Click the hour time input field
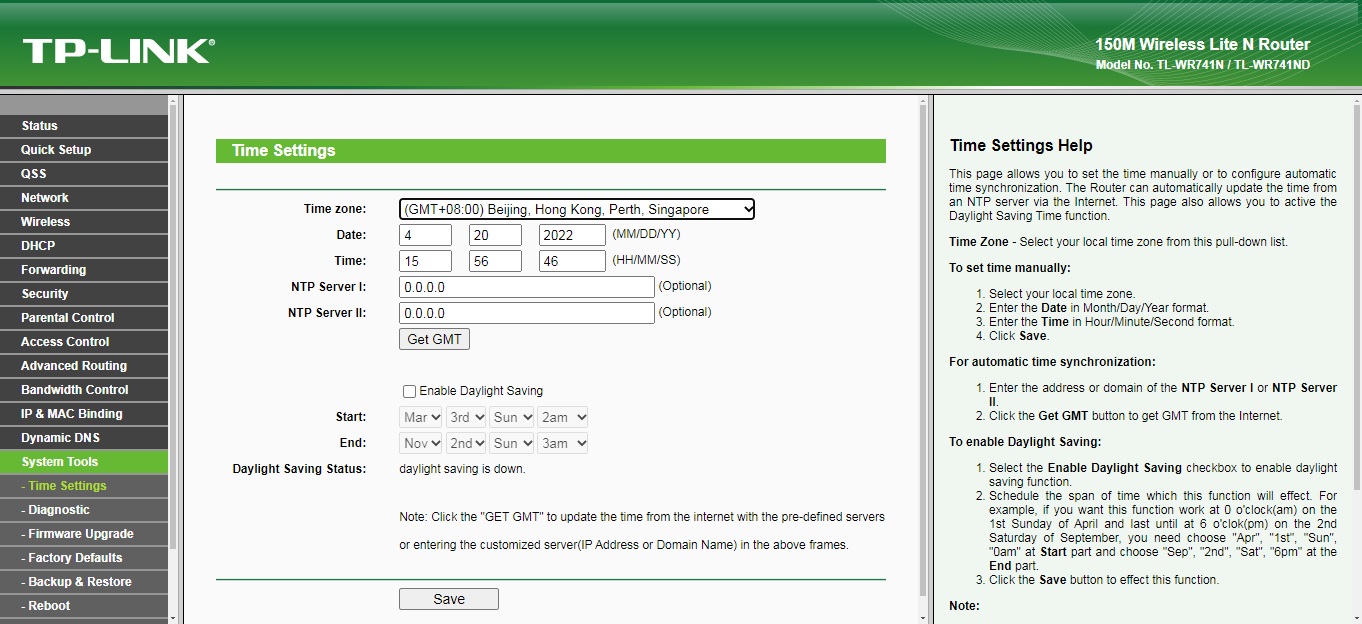Image resolution: width=1362 pixels, height=624 pixels. coord(425,261)
